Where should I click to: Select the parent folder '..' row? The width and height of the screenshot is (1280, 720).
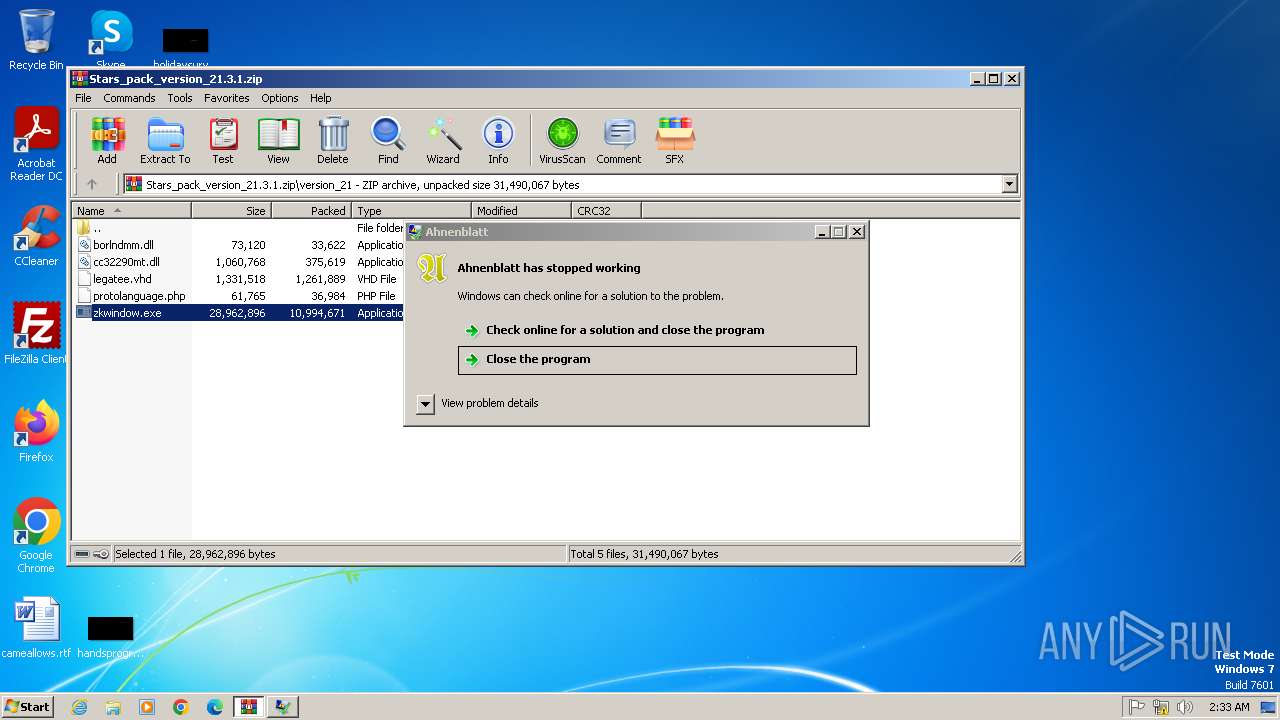238,228
